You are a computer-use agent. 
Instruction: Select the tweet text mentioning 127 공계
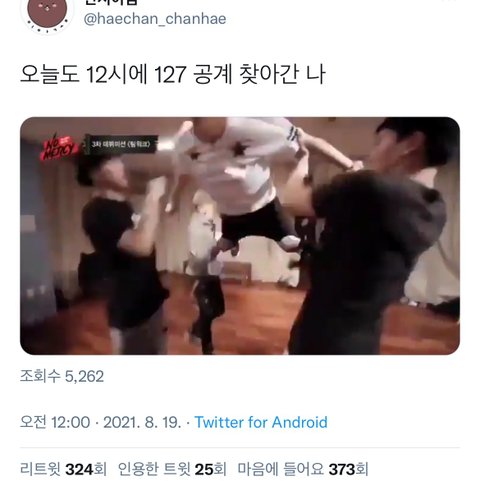click(173, 74)
